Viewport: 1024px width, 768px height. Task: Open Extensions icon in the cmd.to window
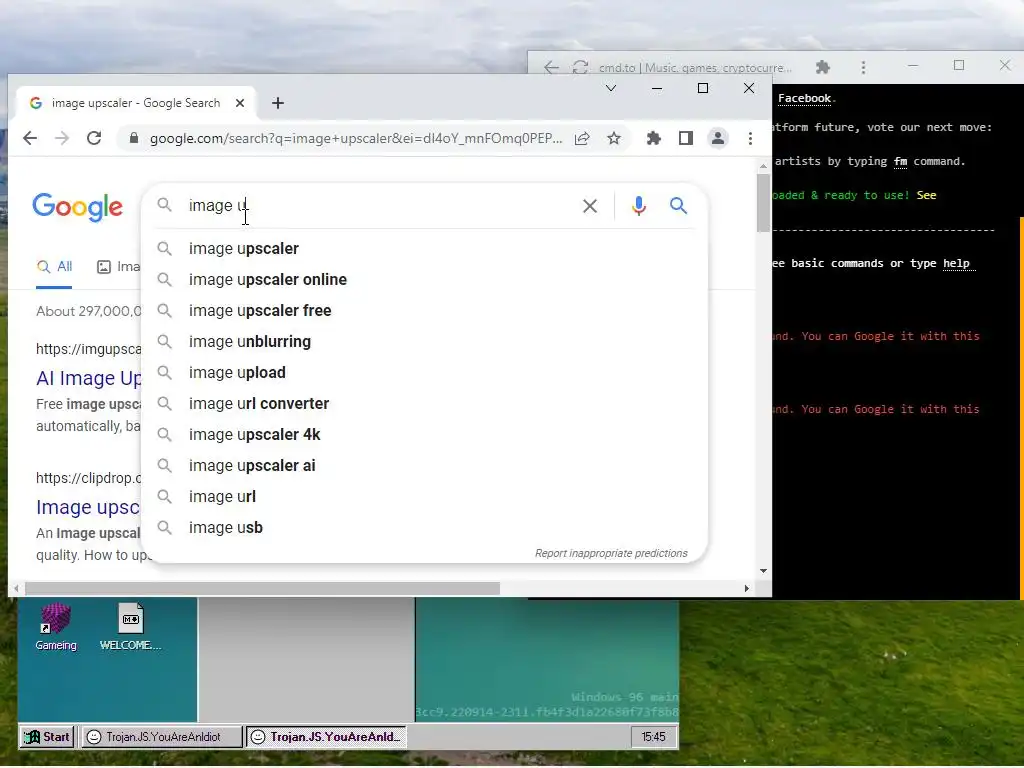click(823, 67)
